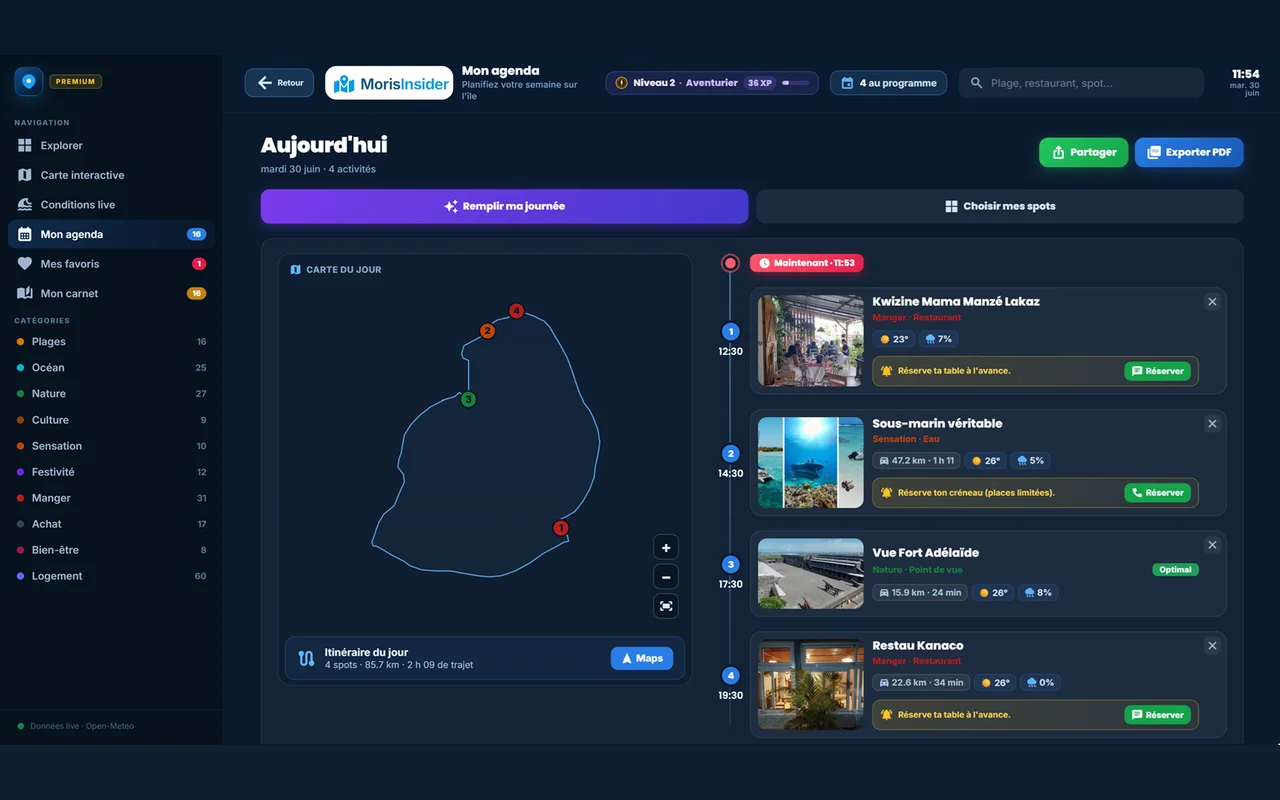Click red map marker number 1
This screenshot has height=800, width=1280.
point(561,528)
